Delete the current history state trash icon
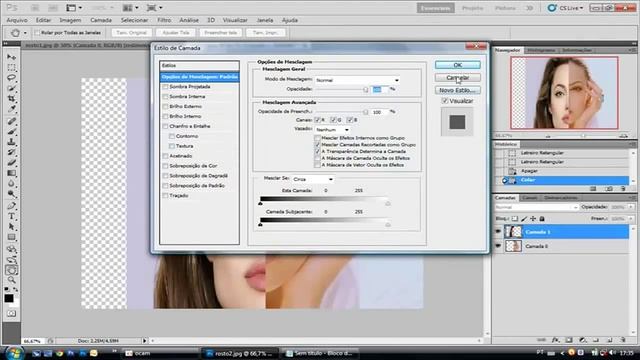Image resolution: width=640 pixels, height=360 pixels. point(623,189)
